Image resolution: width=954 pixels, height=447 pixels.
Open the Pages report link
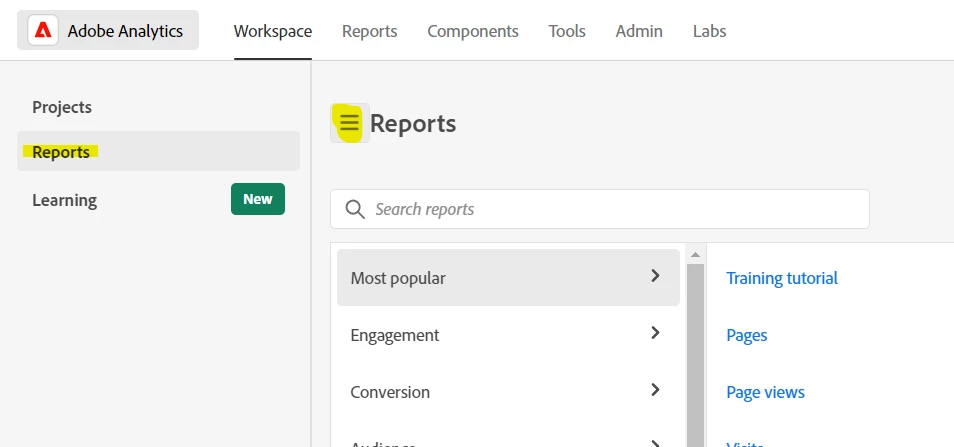tap(747, 335)
